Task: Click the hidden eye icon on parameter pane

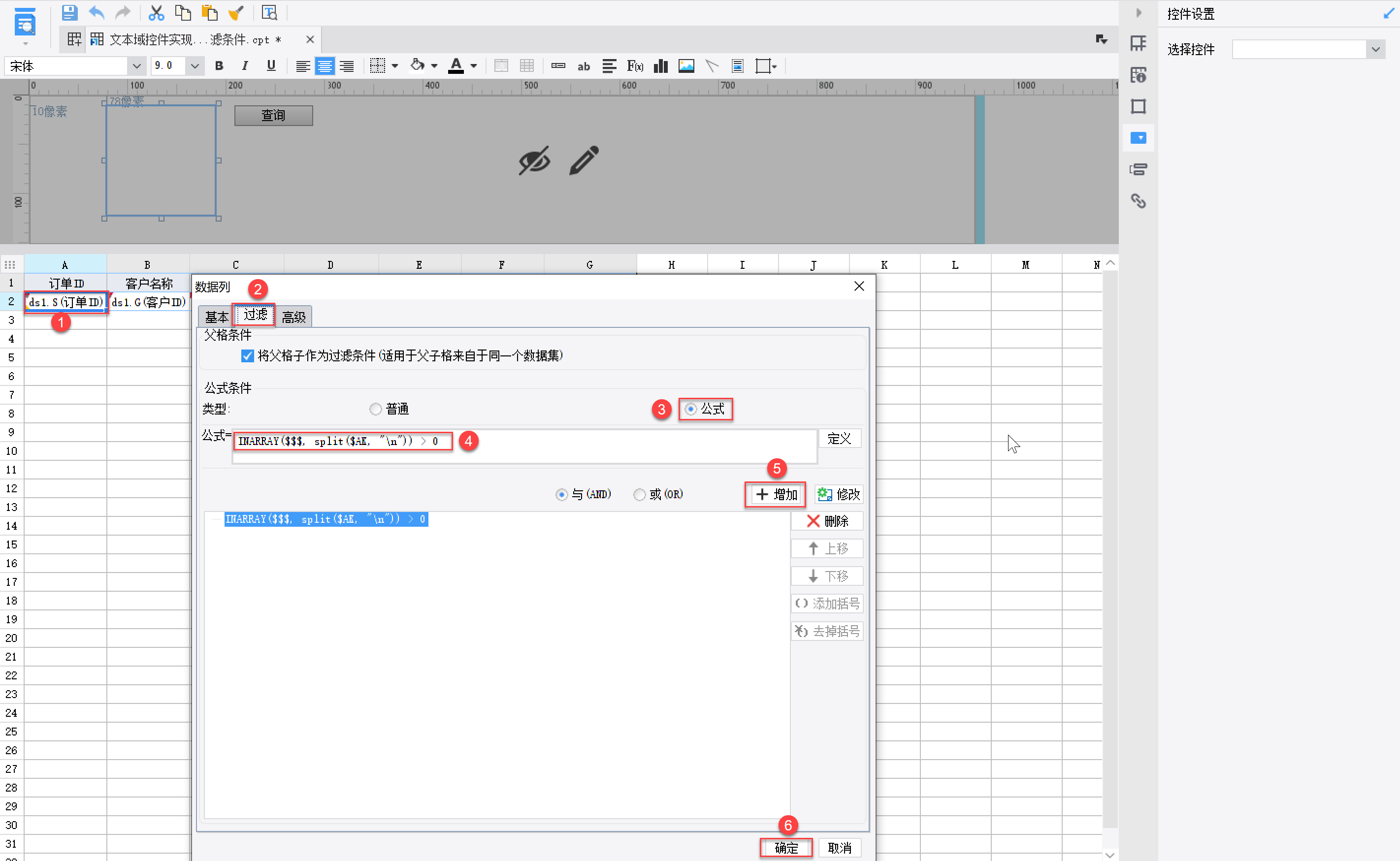Action: tap(534, 160)
